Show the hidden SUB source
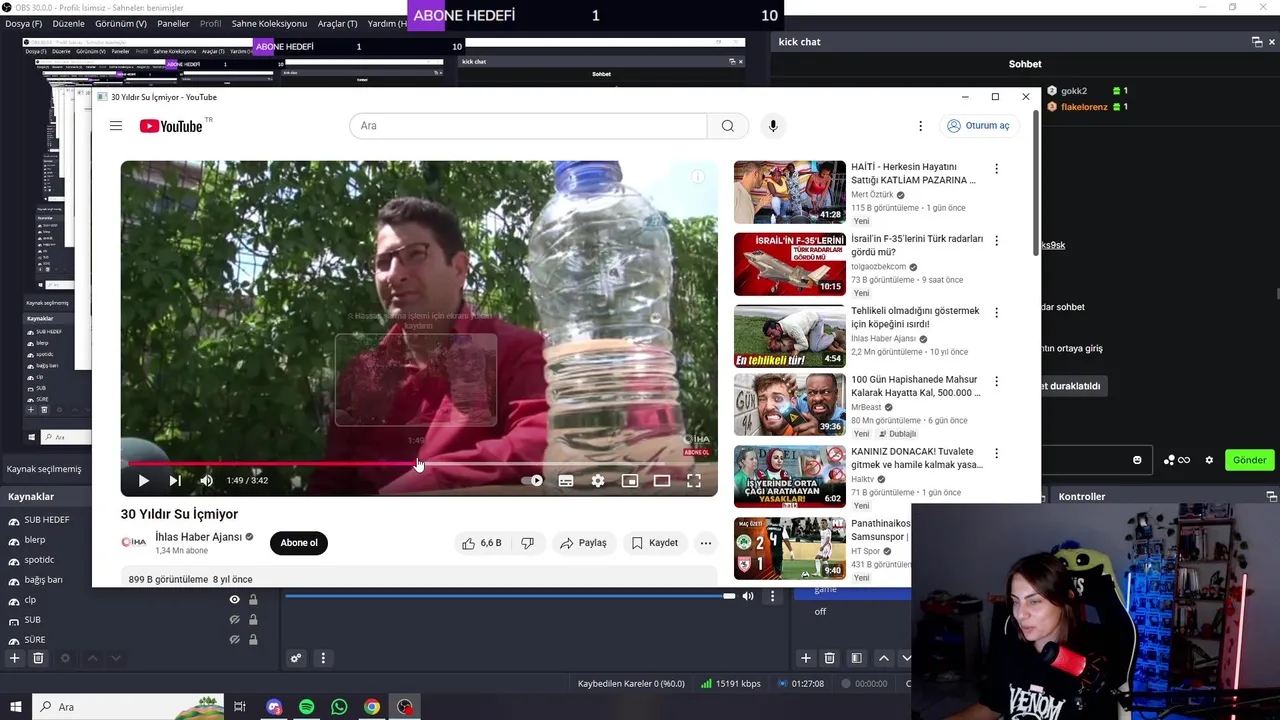Viewport: 1280px width, 720px height. click(234, 620)
